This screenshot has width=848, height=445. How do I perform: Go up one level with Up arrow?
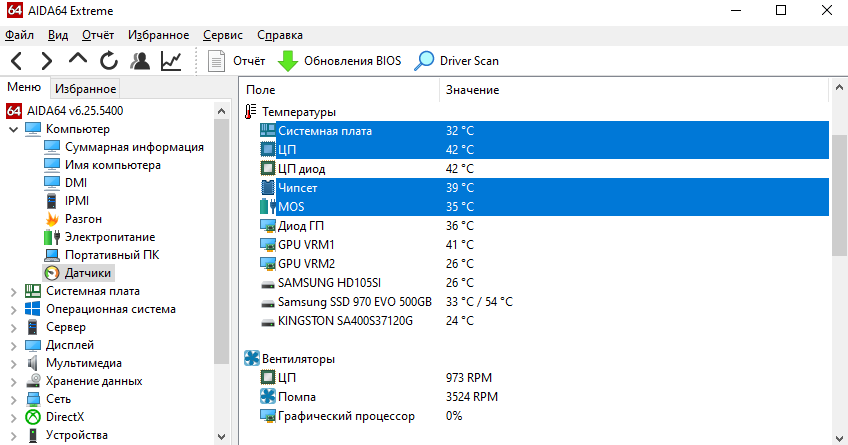click(x=78, y=61)
